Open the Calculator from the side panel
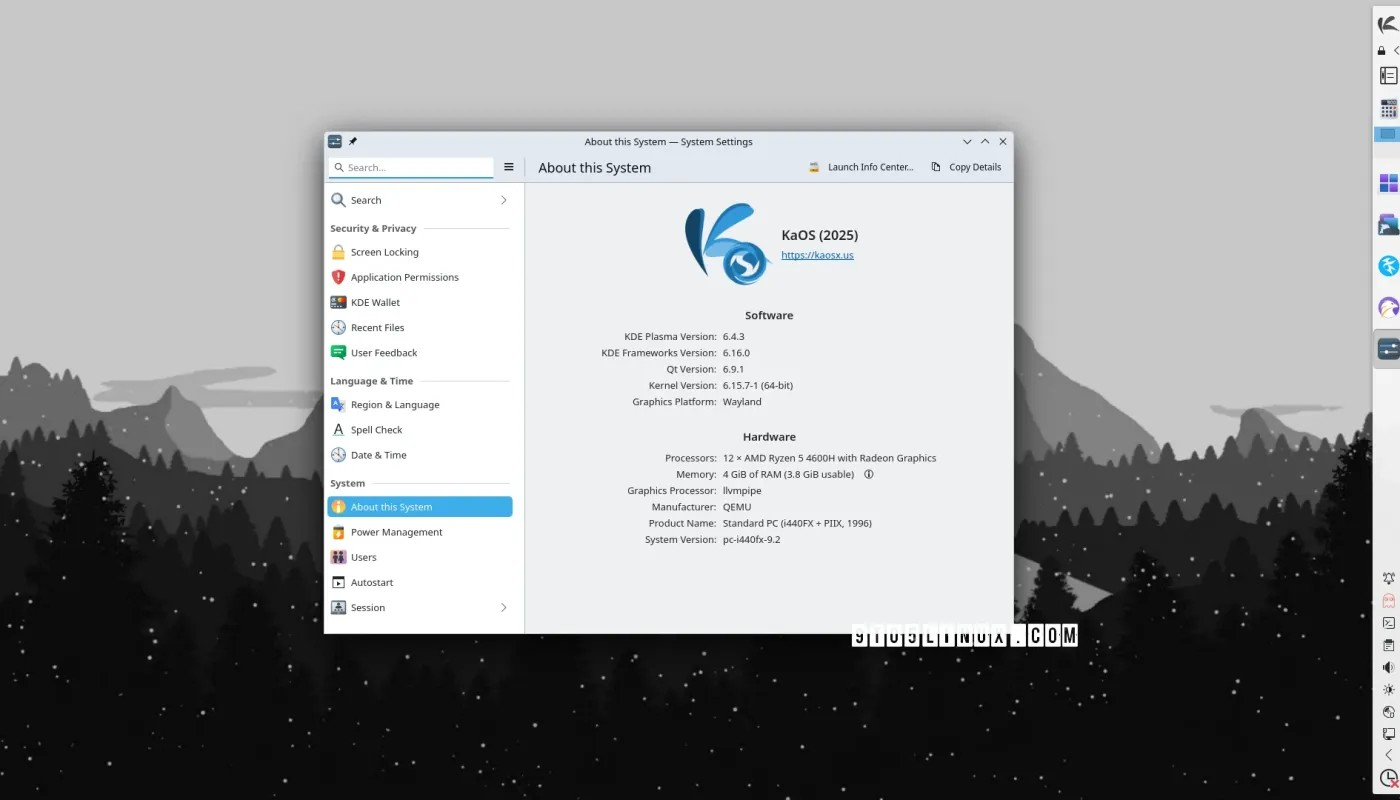The height and width of the screenshot is (800, 1400). 1388,108
